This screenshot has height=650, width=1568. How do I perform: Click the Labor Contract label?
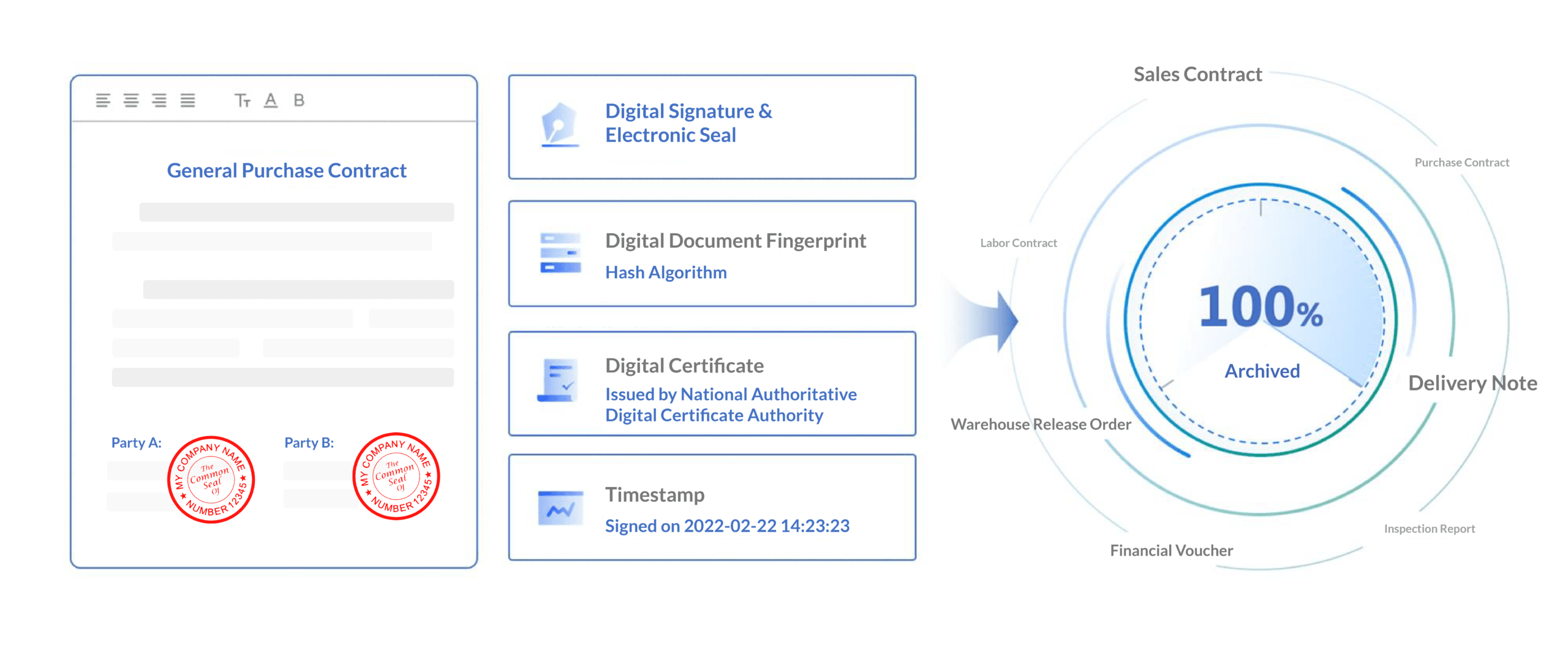tap(1019, 243)
